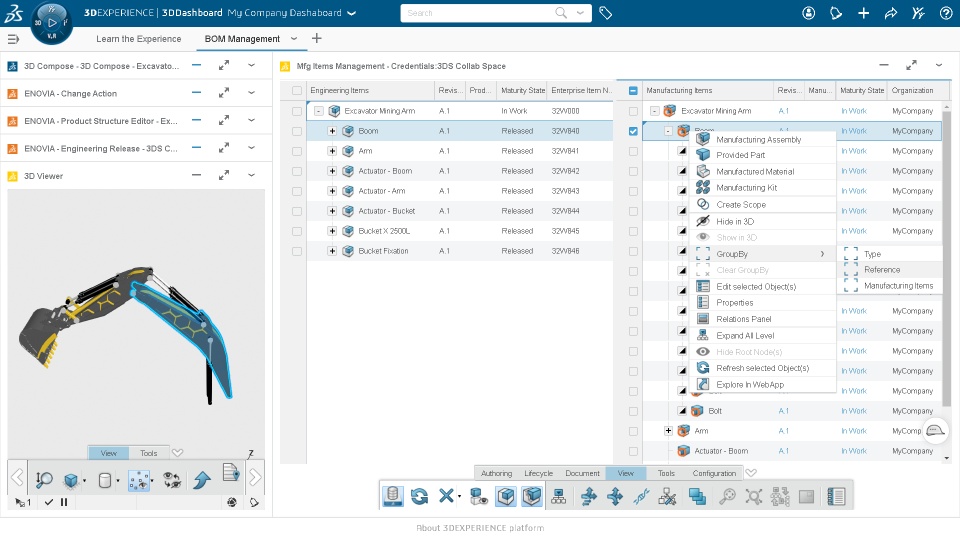Open the Help question mark icon
The height and width of the screenshot is (540, 960).
[x=946, y=13]
